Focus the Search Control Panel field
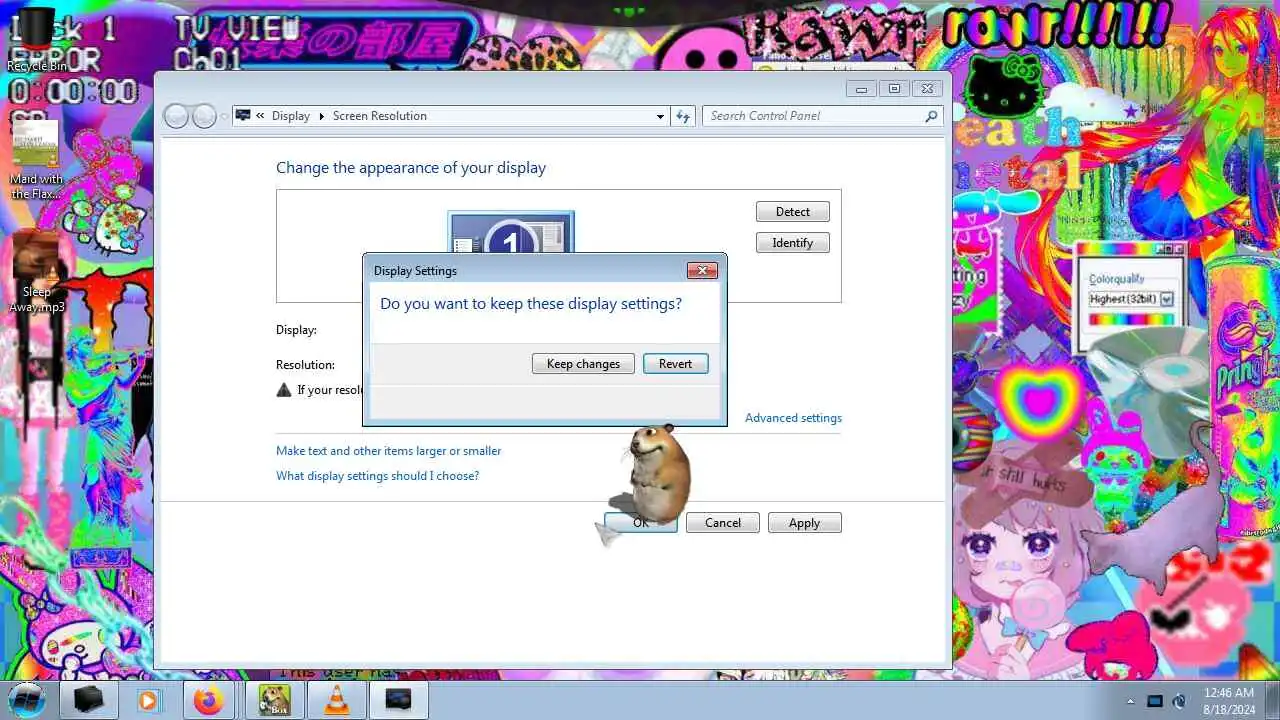 point(822,116)
